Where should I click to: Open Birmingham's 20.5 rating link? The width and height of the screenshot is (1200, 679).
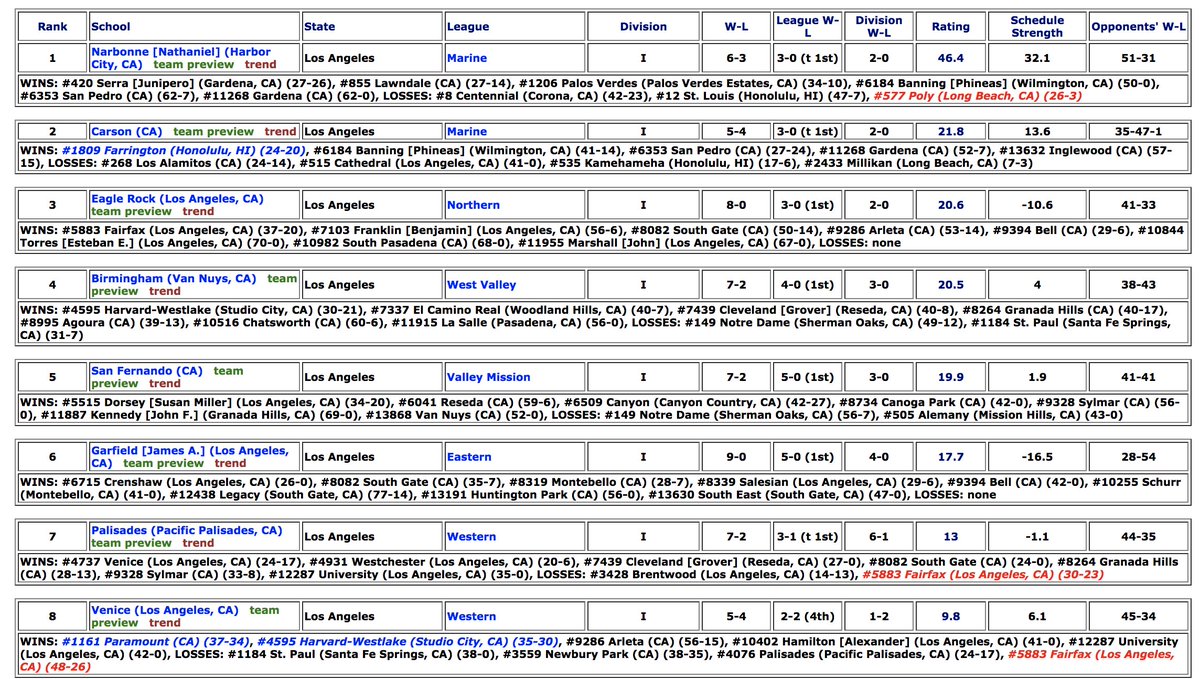click(x=950, y=285)
